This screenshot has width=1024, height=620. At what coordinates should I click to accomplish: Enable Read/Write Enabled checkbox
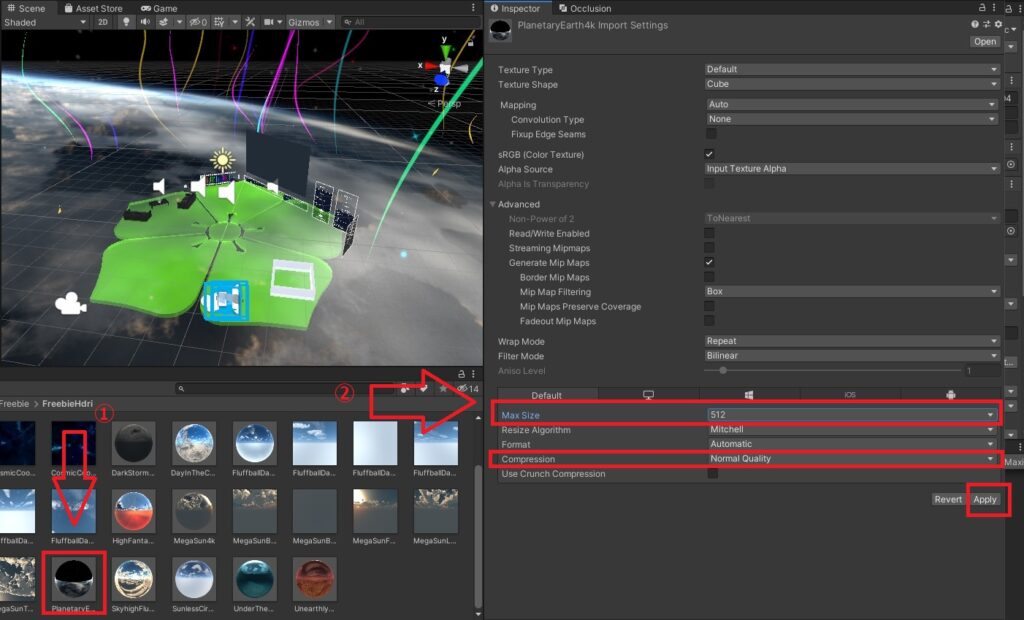tap(709, 233)
